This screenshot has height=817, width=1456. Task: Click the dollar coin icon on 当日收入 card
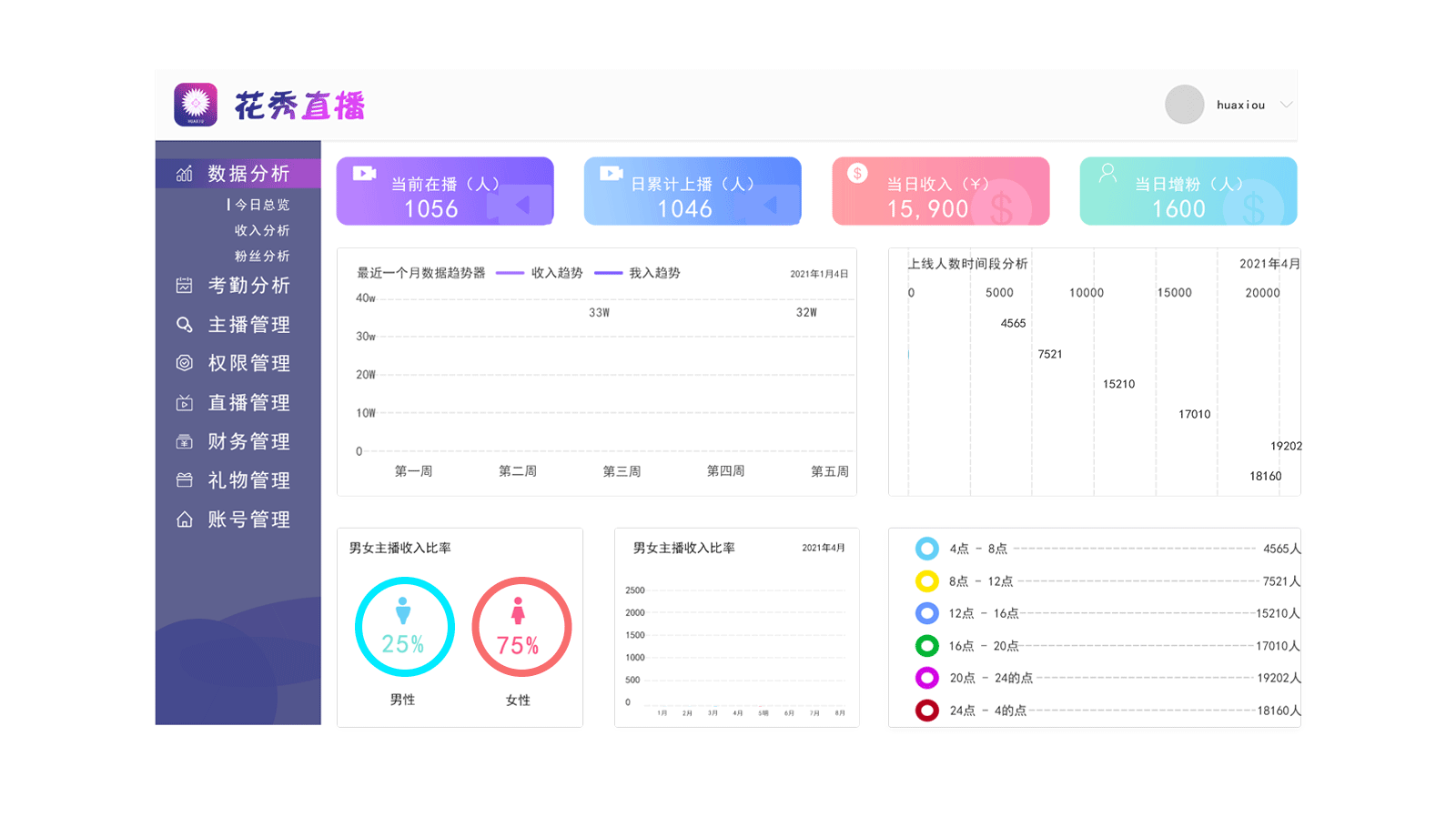[x=857, y=173]
